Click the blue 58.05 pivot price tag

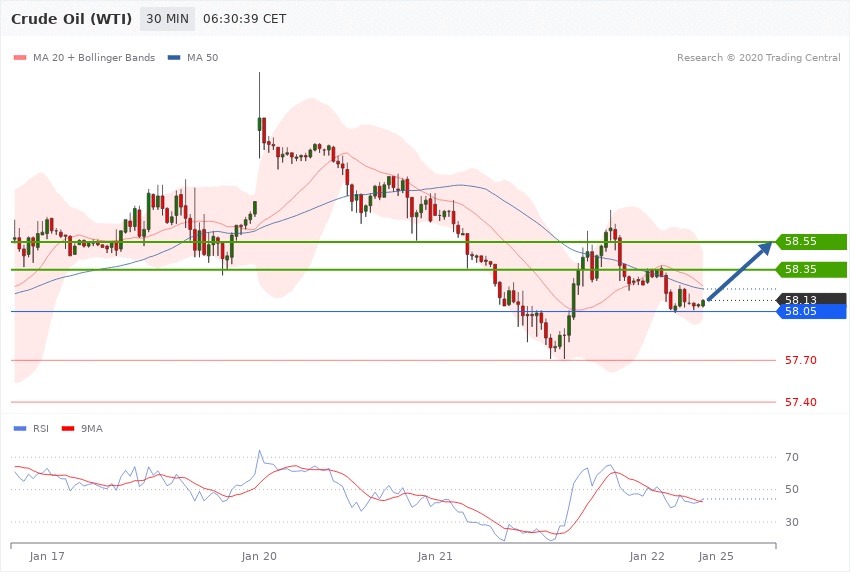pyautogui.click(x=811, y=312)
